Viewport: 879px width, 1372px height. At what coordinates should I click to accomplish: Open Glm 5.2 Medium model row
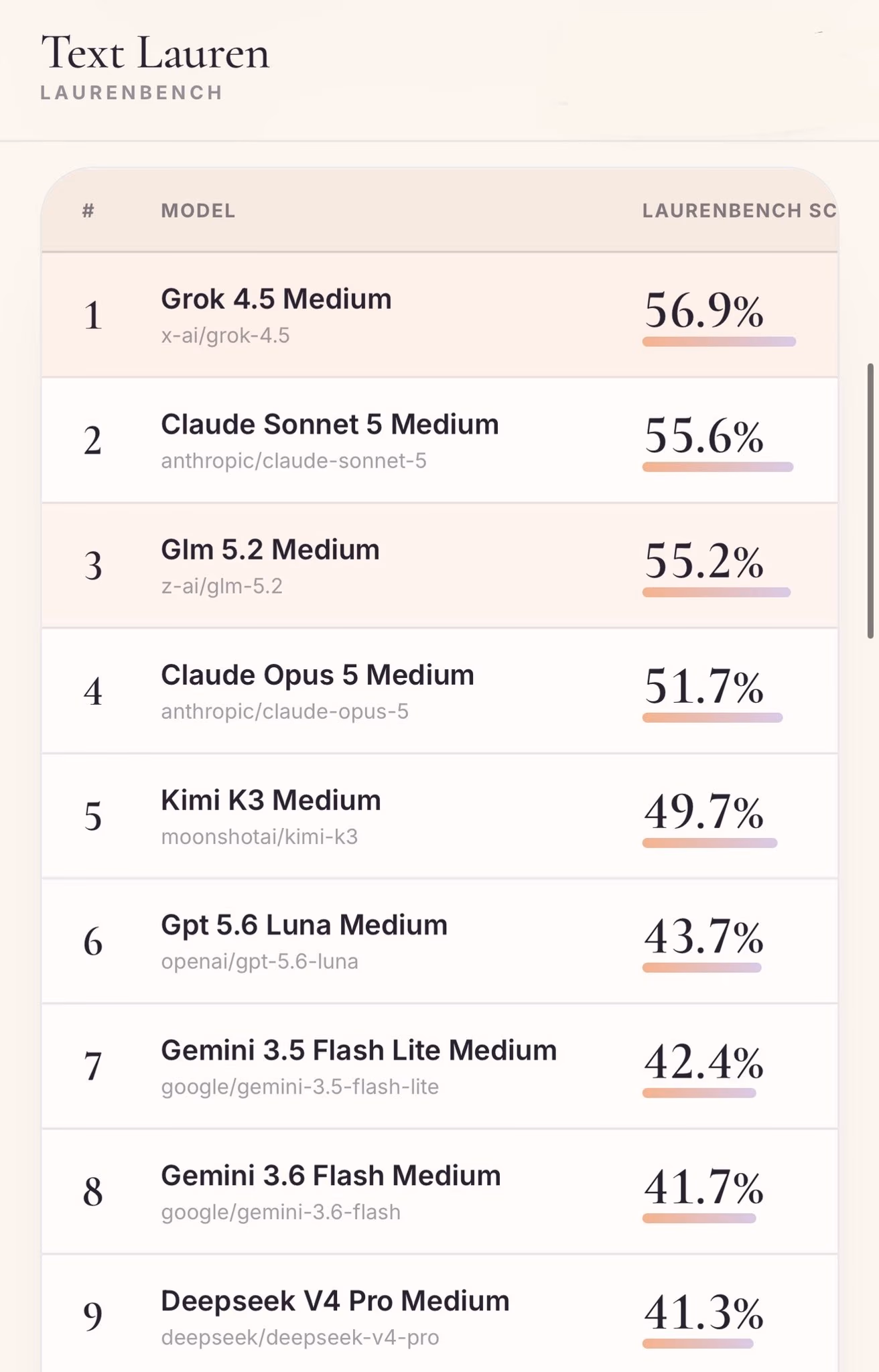pyautogui.click(x=439, y=565)
